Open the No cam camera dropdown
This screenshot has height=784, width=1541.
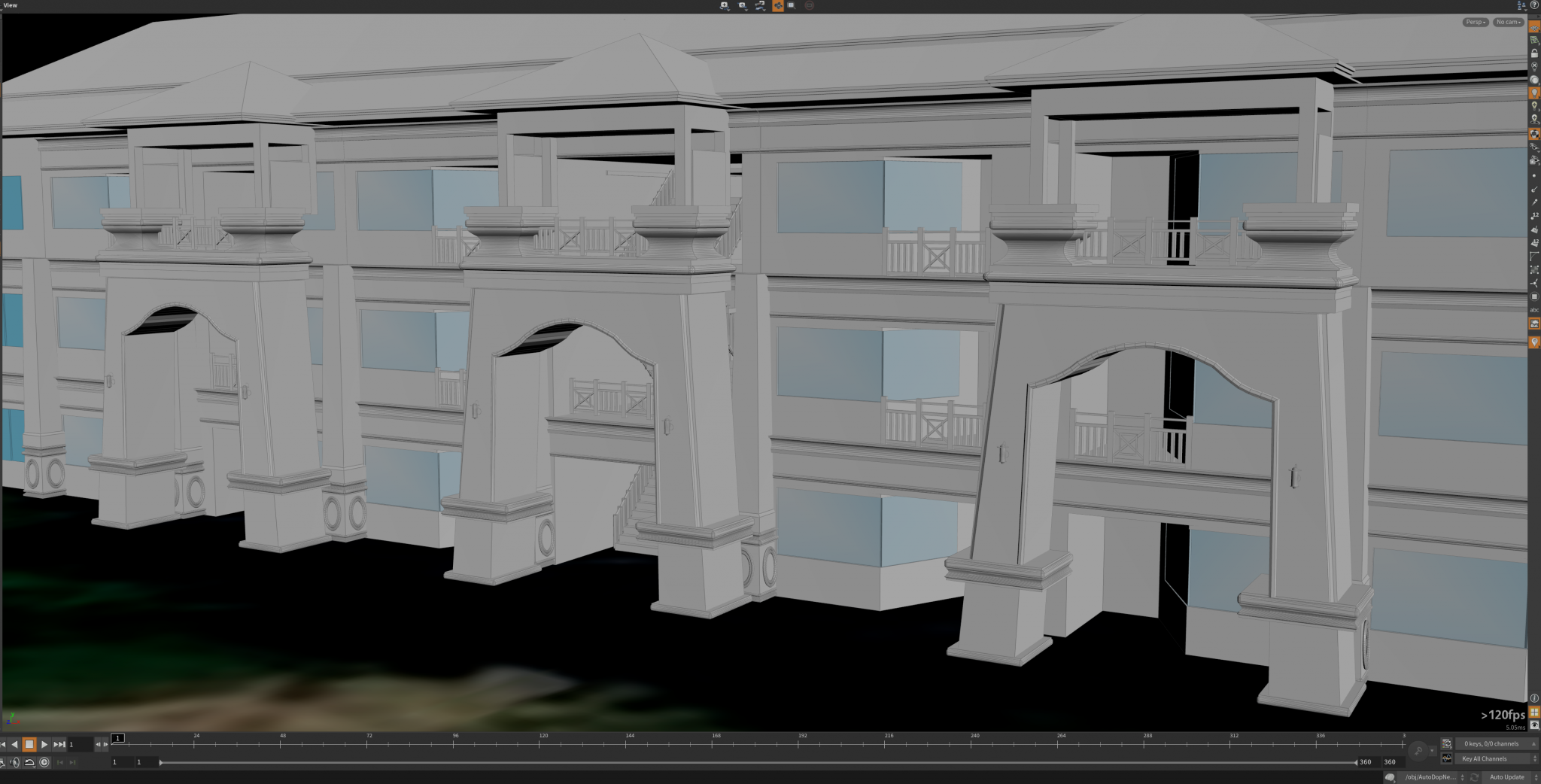(1509, 22)
